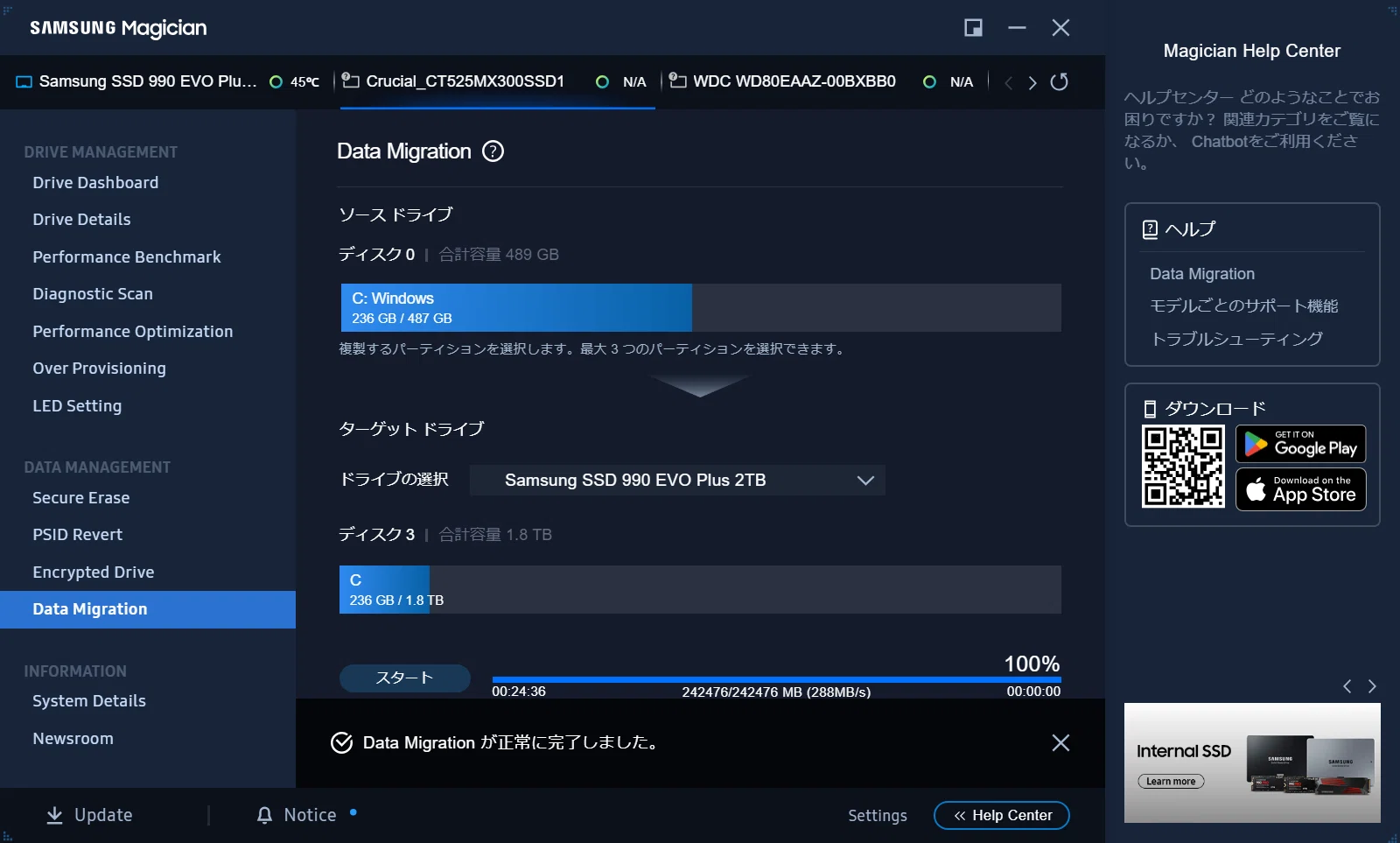This screenshot has width=1400, height=843.
Task: Open the モデルごとのサポート機能 help link
Action: pyautogui.click(x=1244, y=306)
